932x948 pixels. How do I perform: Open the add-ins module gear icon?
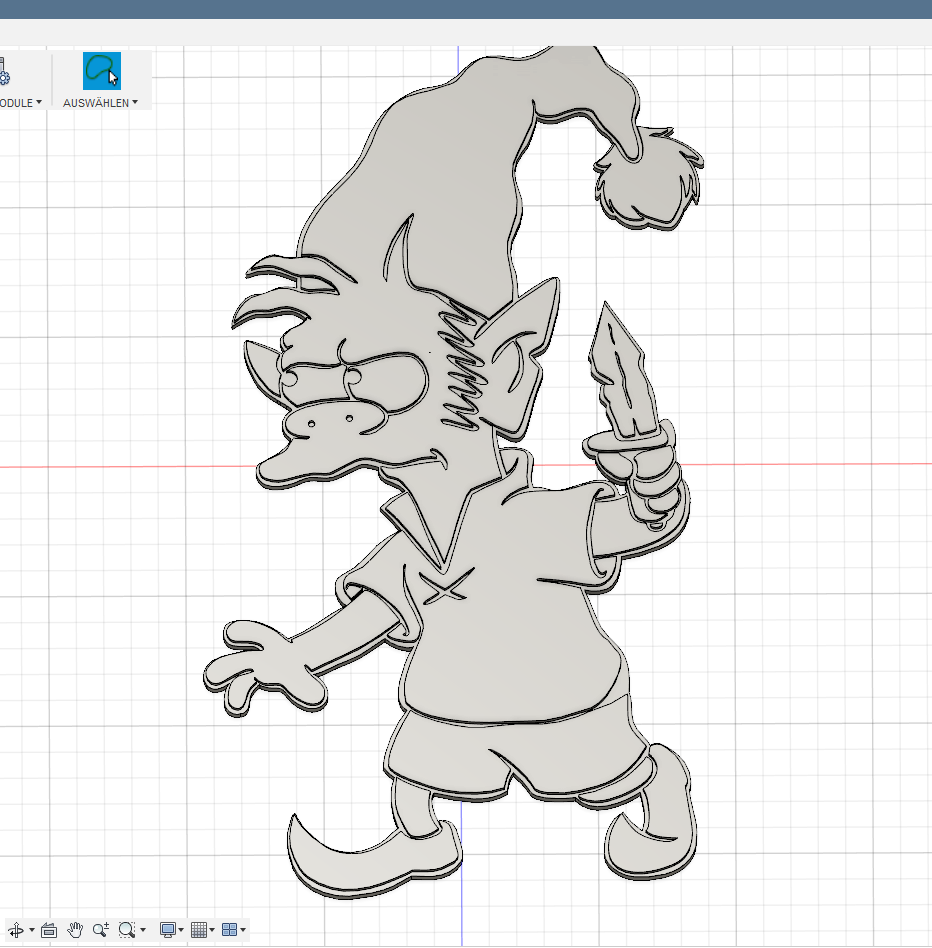pos(4,71)
